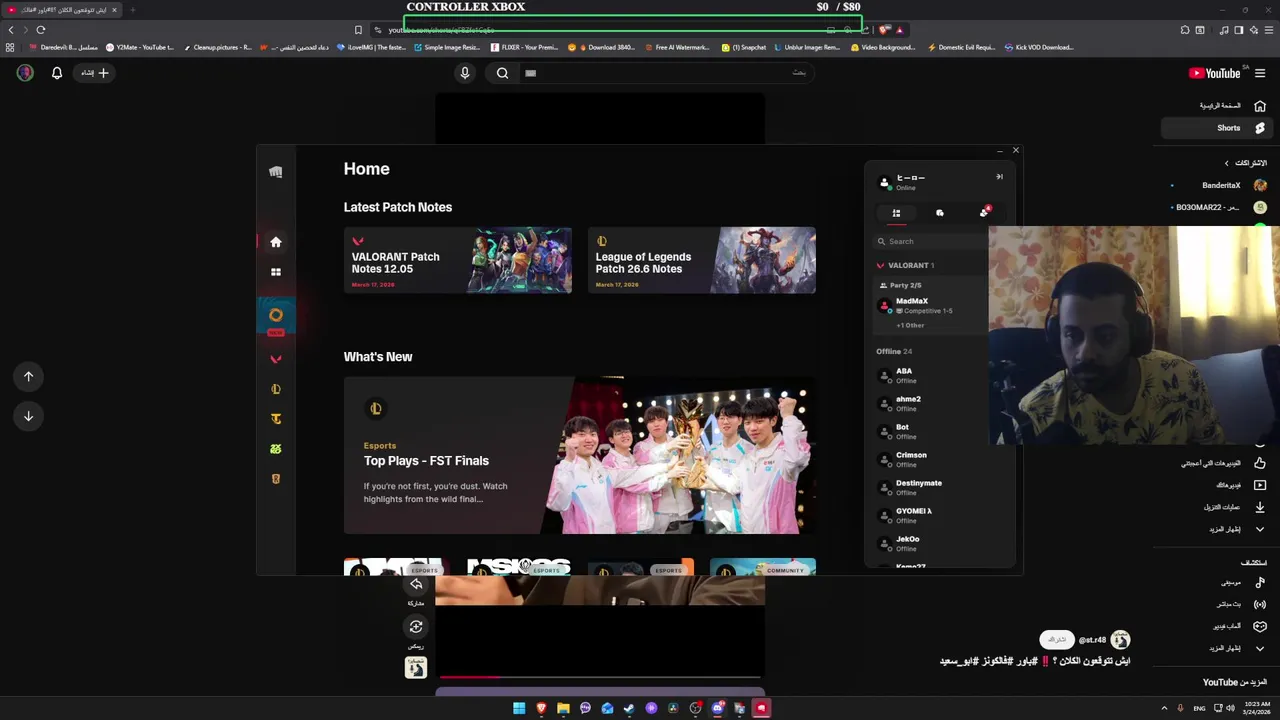The image size is (1280, 720).
Task: Select the orange ring game icon in Riot sidebar
Action: coord(276,315)
